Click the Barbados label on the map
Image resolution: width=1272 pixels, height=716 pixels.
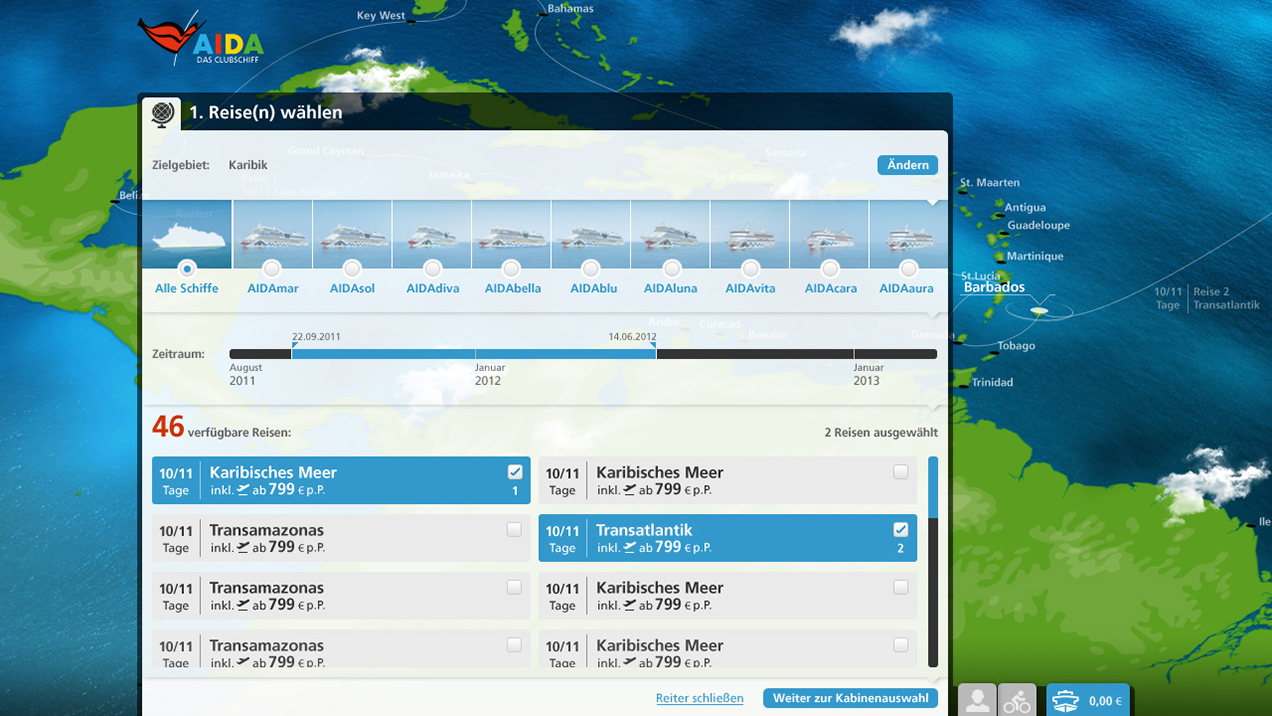point(994,287)
